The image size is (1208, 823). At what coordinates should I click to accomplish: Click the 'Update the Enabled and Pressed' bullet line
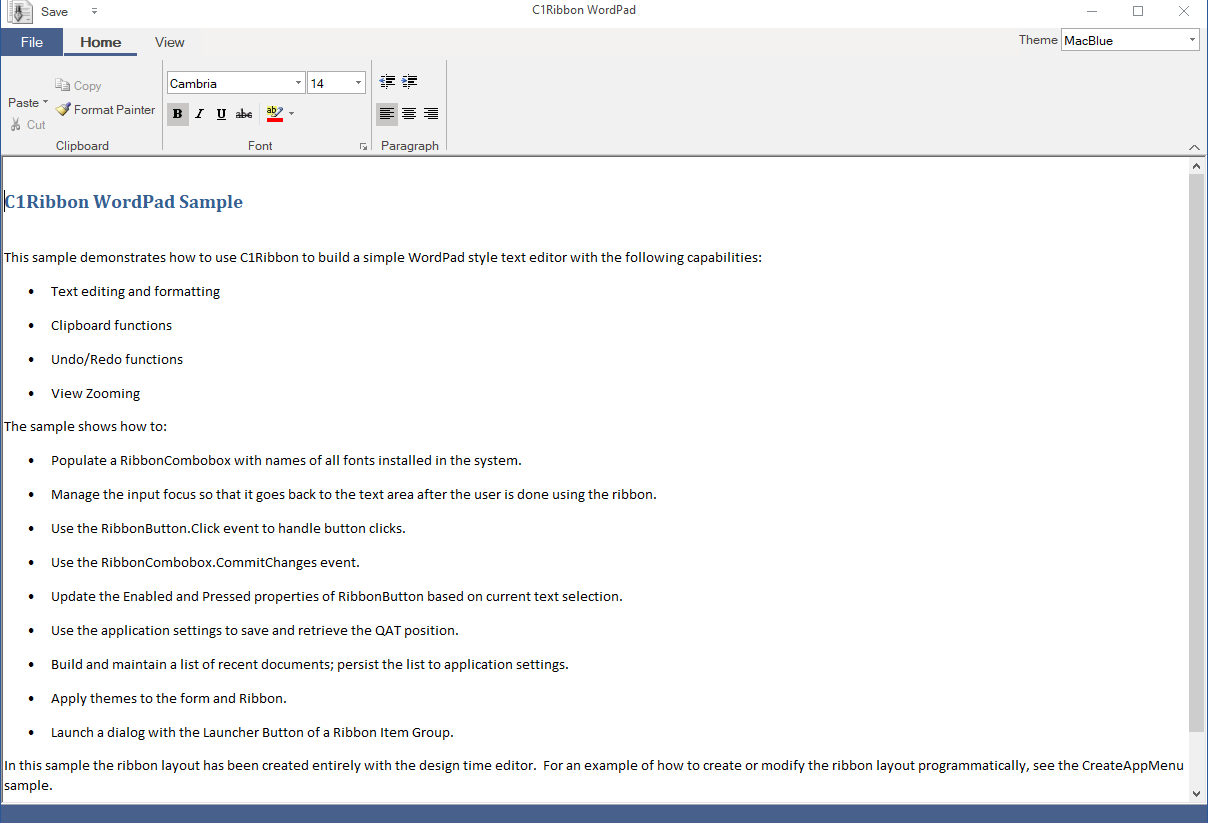pos(337,596)
